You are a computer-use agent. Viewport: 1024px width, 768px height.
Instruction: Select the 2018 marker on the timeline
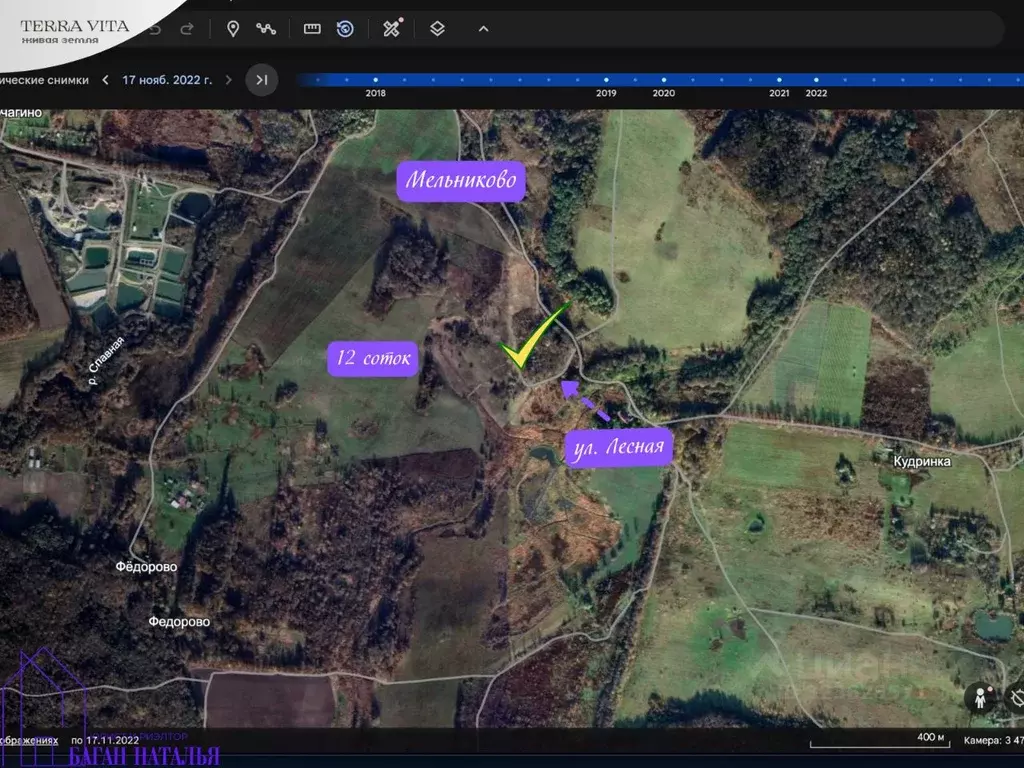(x=375, y=79)
